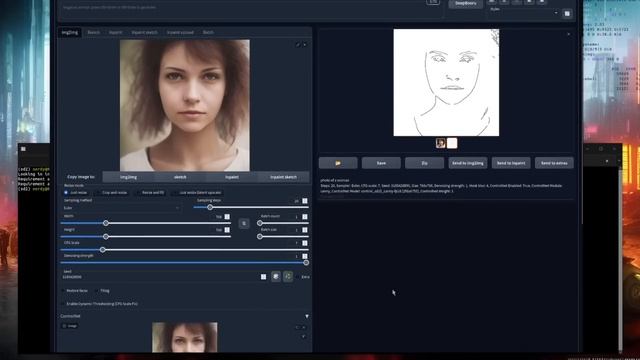Select the white line-art gallery thumbnail
The width and height of the screenshot is (640, 360).
tap(452, 143)
